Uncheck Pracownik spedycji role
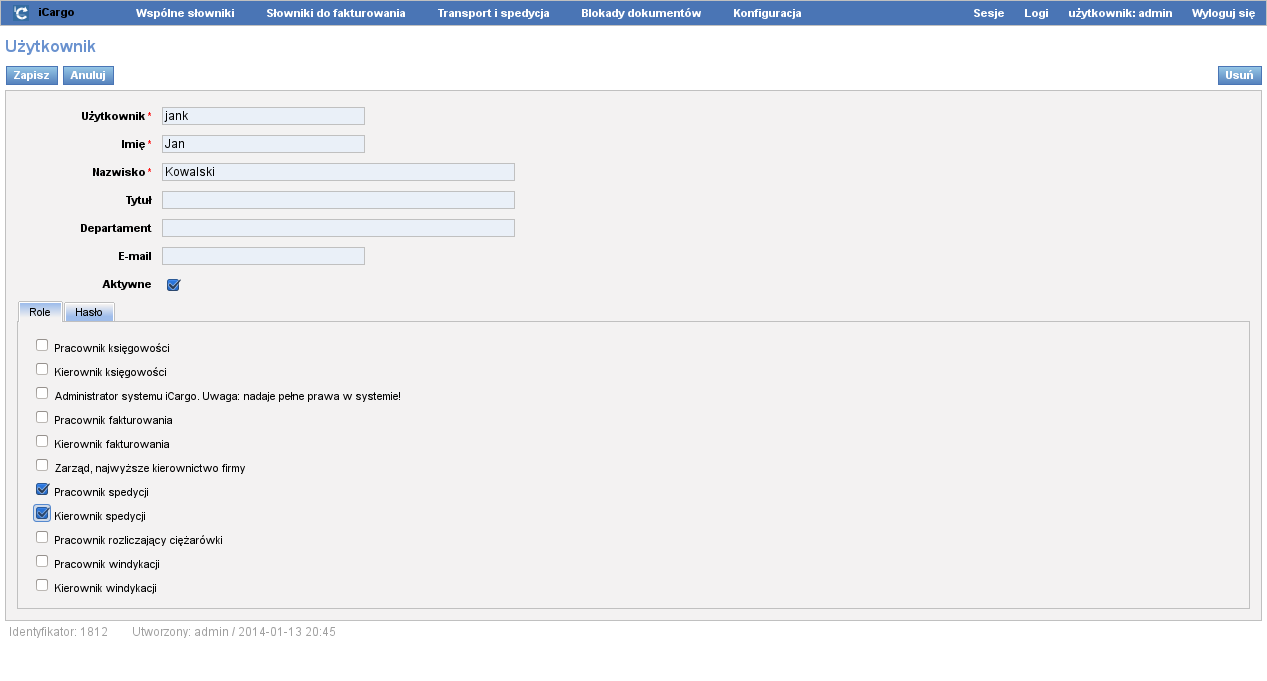Image resolution: width=1267 pixels, height=681 pixels. 42,489
